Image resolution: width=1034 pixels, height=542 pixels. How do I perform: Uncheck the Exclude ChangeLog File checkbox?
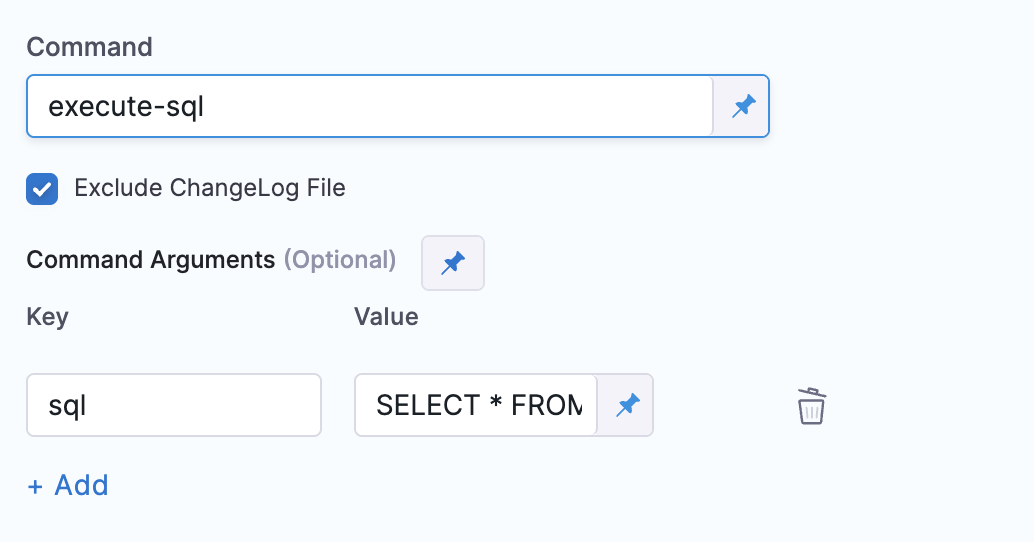coord(42,189)
